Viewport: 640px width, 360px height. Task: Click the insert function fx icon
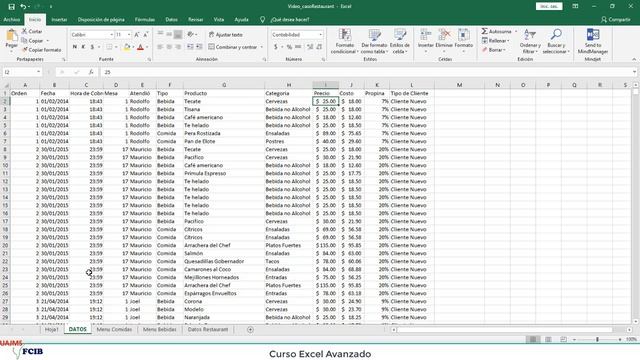[91, 72]
